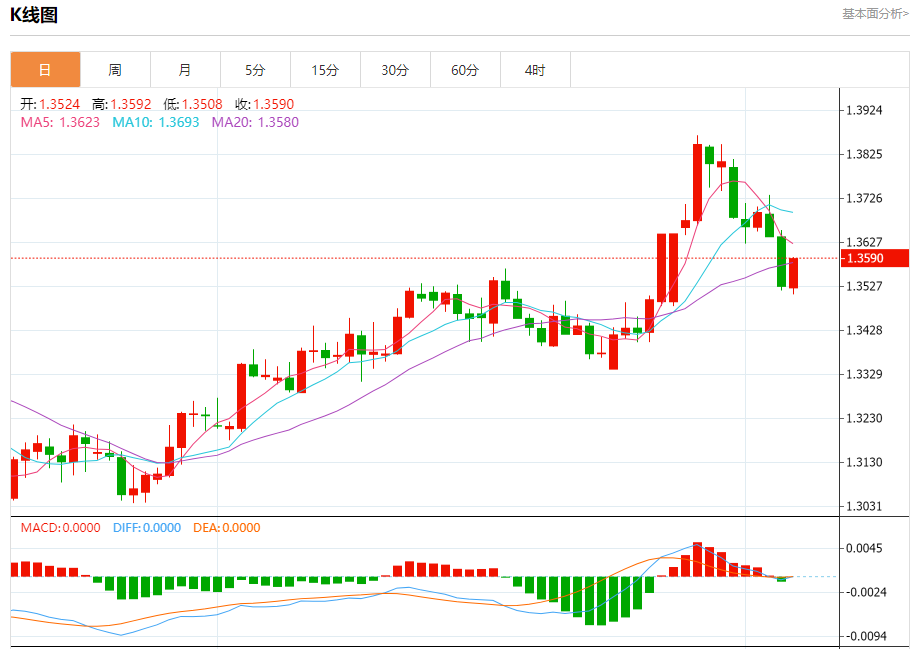
Task: Click the 1.3924 y-axis price label
Action: 867,110
